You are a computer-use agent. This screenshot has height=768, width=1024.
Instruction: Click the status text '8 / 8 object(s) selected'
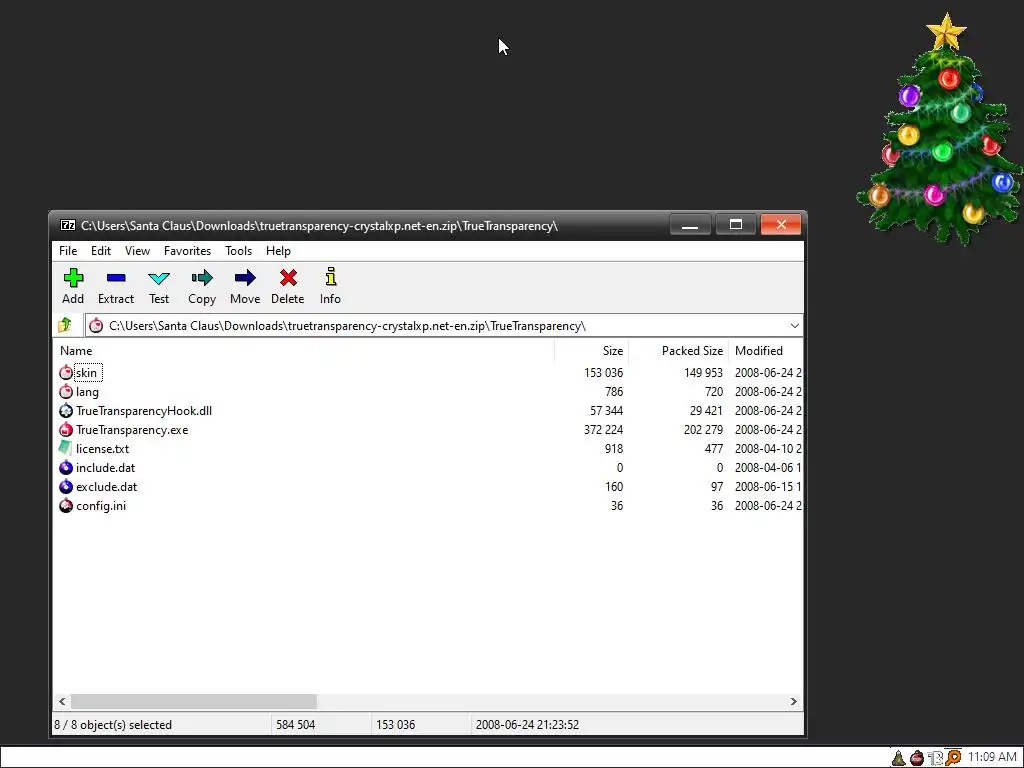(x=113, y=725)
